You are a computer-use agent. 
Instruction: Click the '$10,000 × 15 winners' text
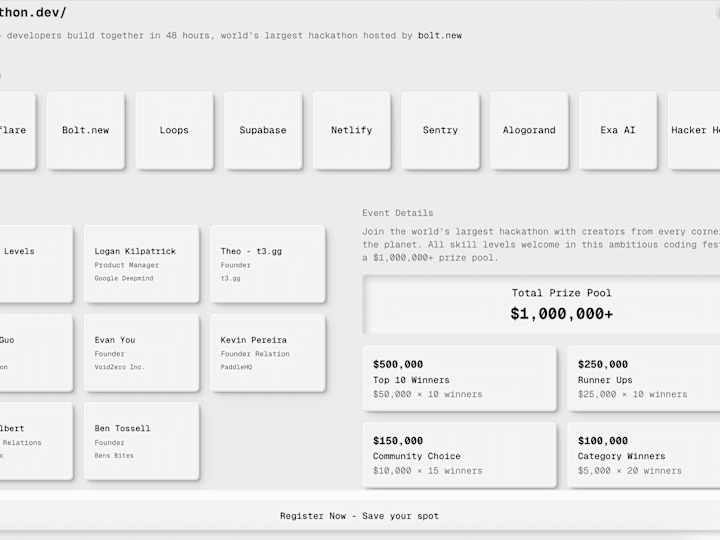(x=428, y=471)
